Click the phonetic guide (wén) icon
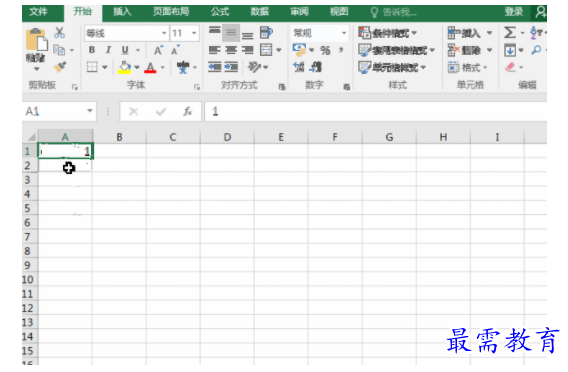 (x=183, y=67)
